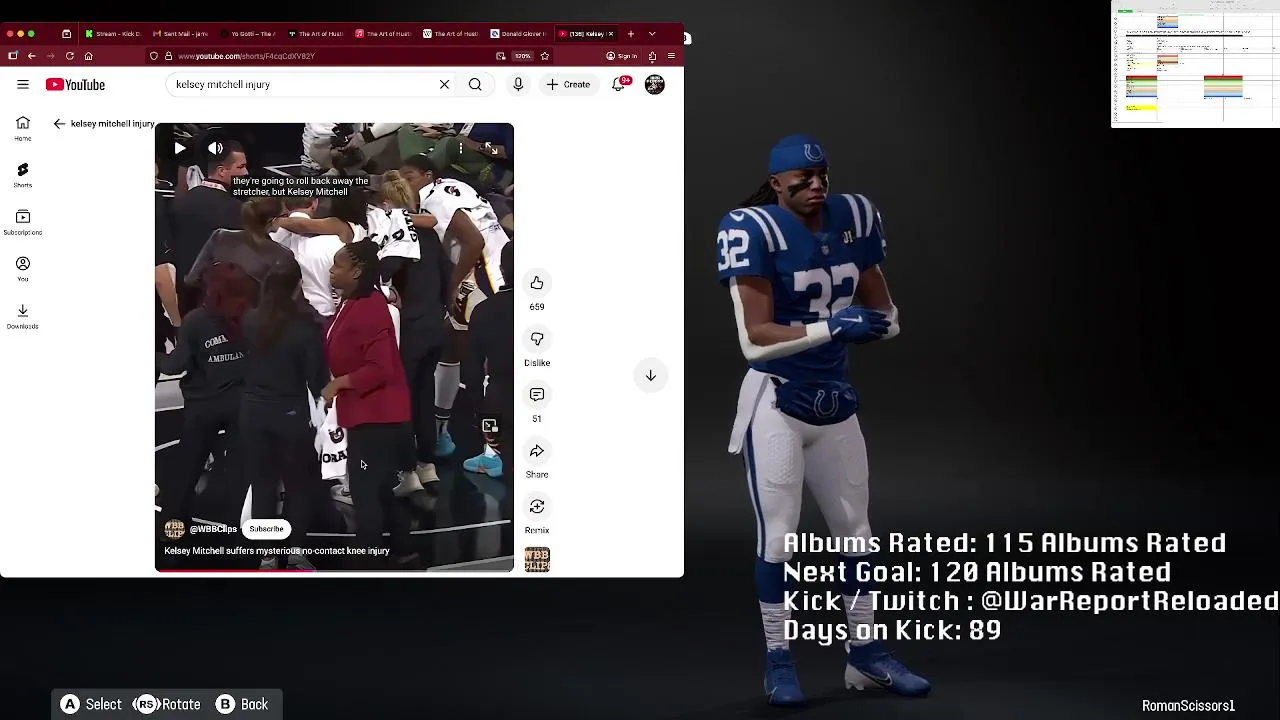
Task: Open Subscriptions in YouTube sidebar
Action: click(22, 223)
